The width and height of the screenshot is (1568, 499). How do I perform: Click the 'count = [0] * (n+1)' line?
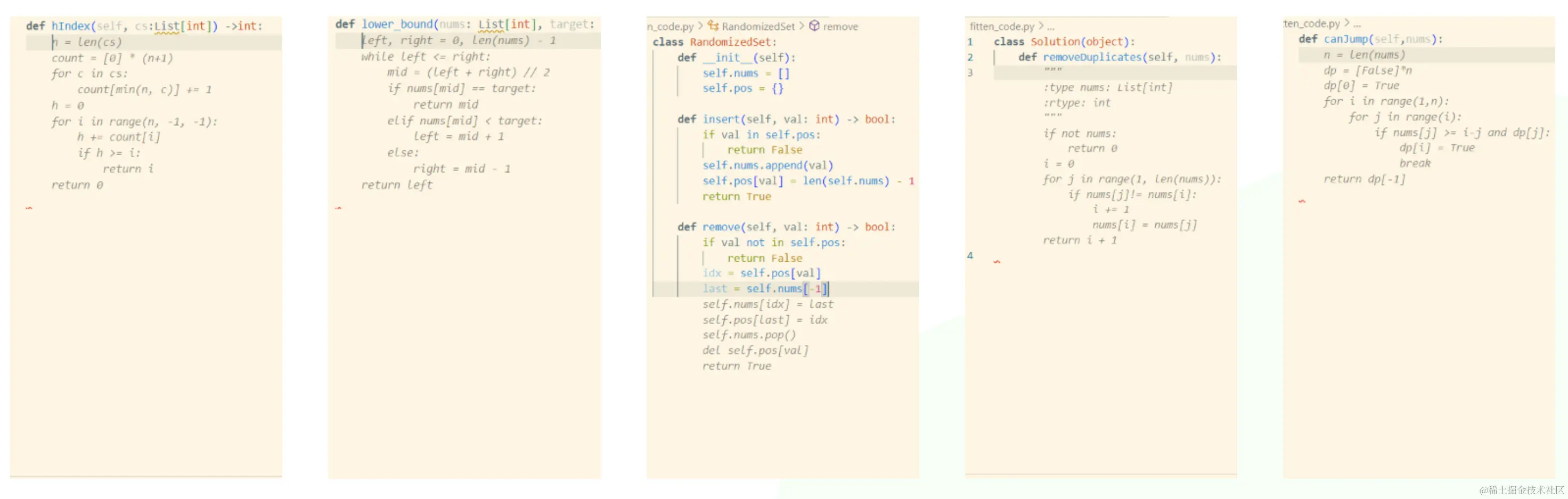coord(112,58)
